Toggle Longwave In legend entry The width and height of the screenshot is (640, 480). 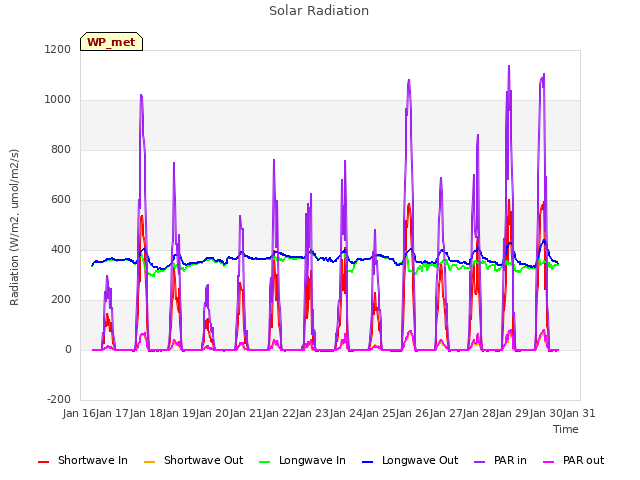[x=302, y=460]
